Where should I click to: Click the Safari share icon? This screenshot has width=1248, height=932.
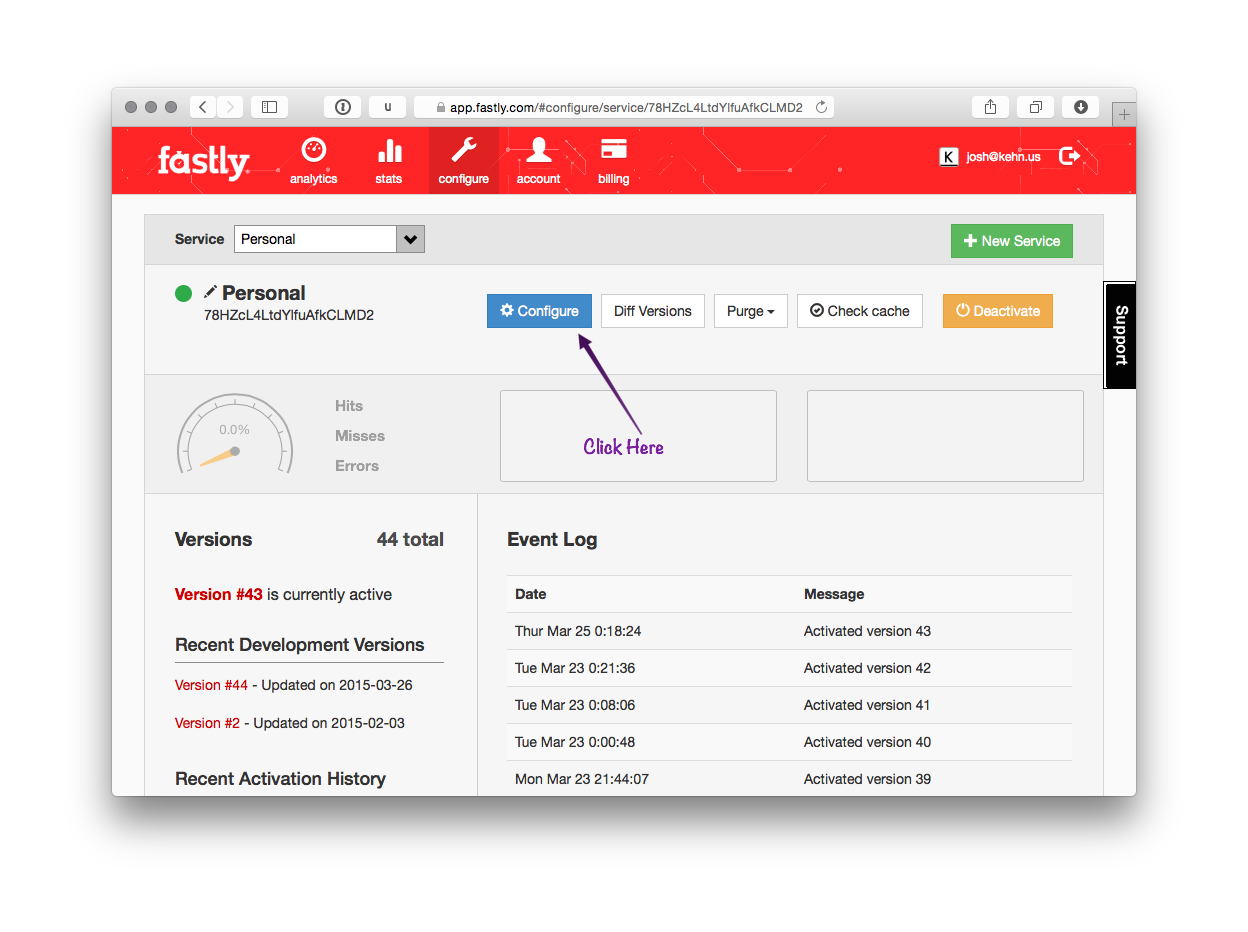coord(990,107)
